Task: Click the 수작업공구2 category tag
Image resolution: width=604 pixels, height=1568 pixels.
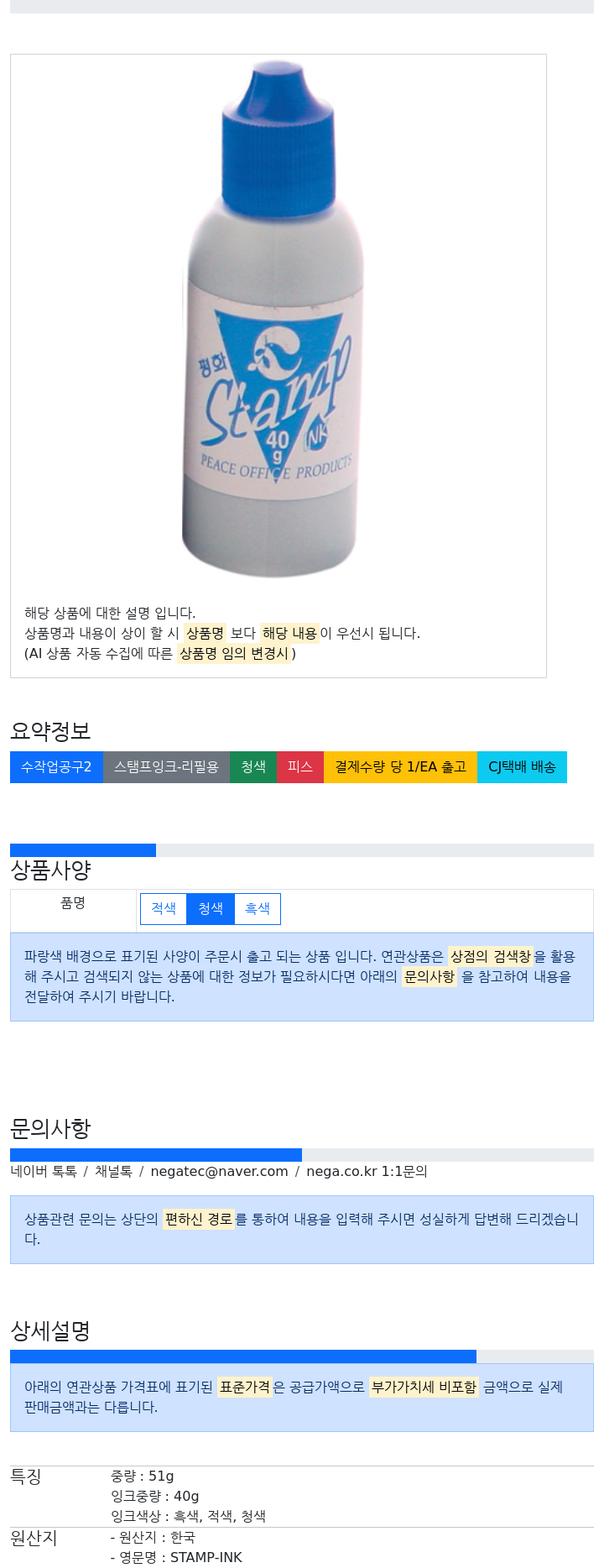Action: click(x=56, y=767)
